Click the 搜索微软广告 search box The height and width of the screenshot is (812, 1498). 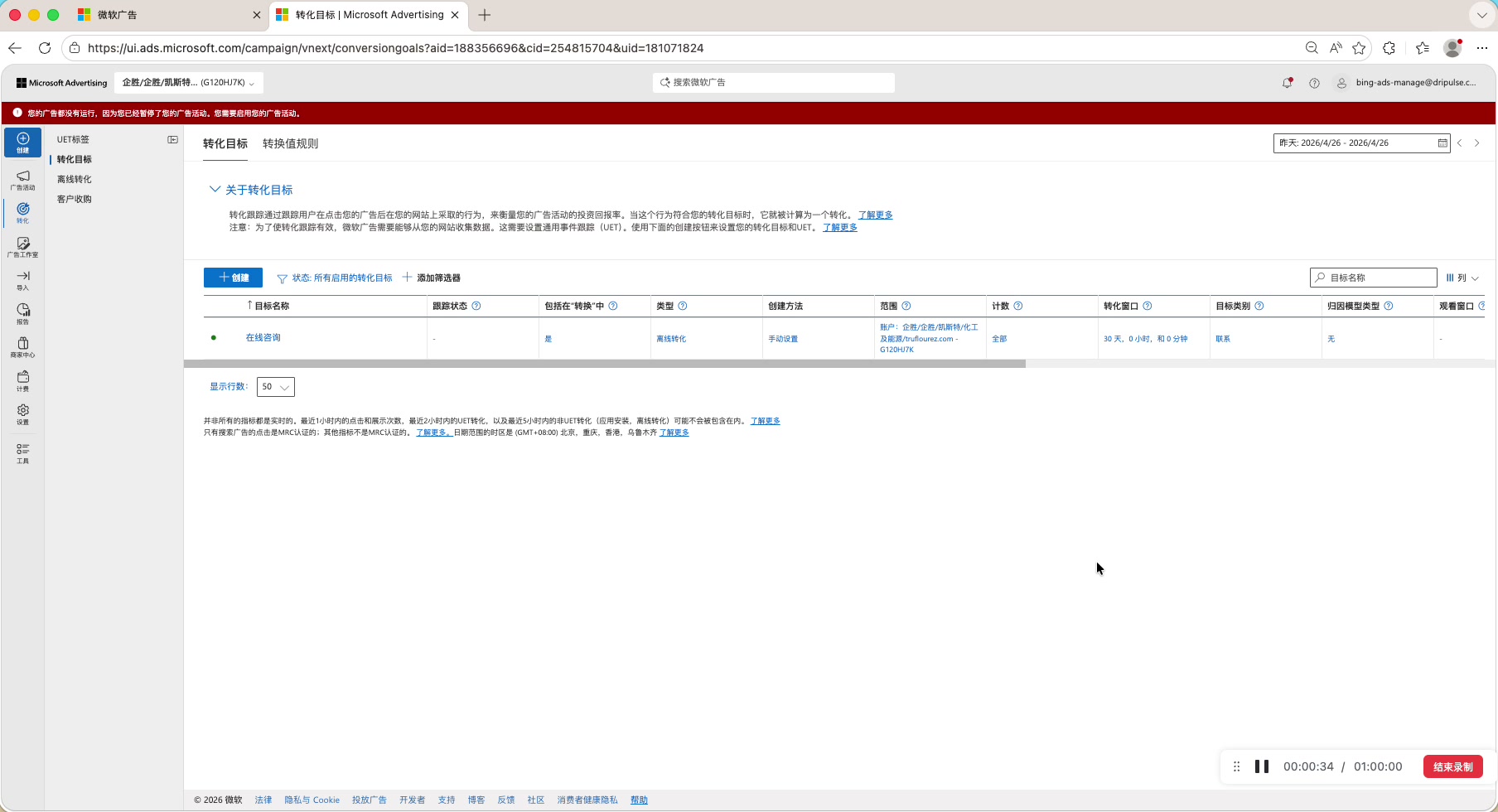774,83
